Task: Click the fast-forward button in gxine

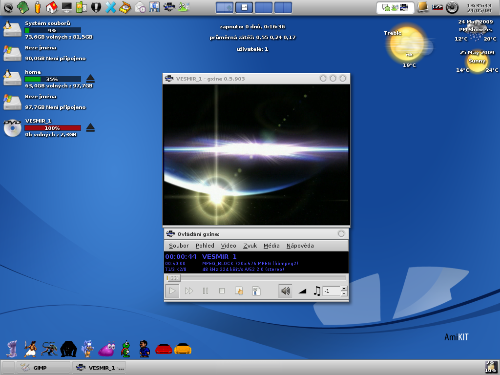Action: click(189, 291)
